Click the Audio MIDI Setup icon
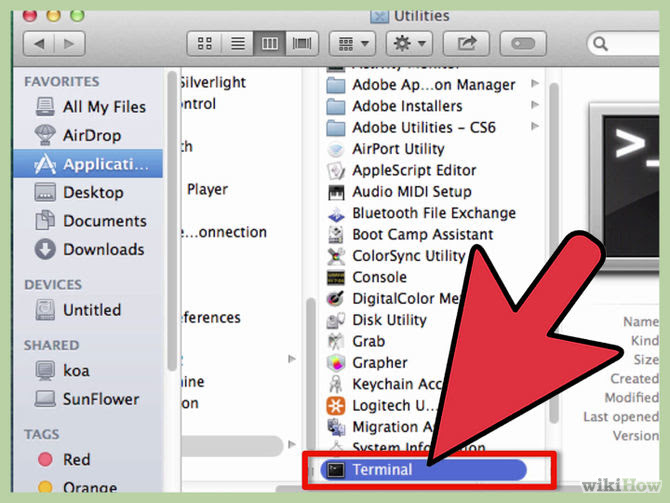Screen dimensions: 670x503 tap(336, 192)
